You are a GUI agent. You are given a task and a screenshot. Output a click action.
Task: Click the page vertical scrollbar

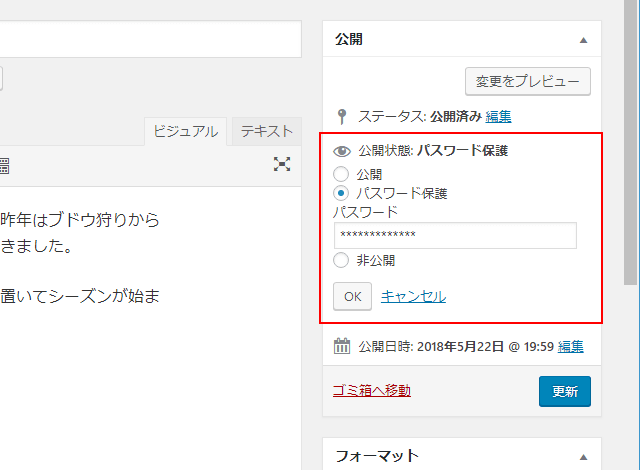coord(631,143)
